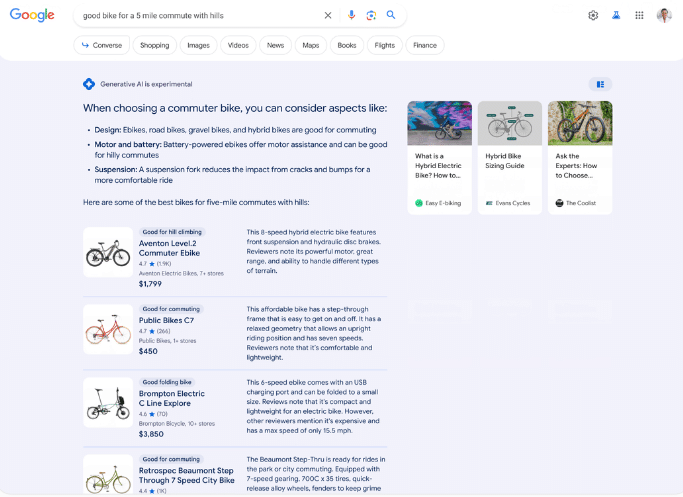683x497 pixels.
Task: Click the Public Bikes C7 thumbnail
Action: [x=108, y=329]
